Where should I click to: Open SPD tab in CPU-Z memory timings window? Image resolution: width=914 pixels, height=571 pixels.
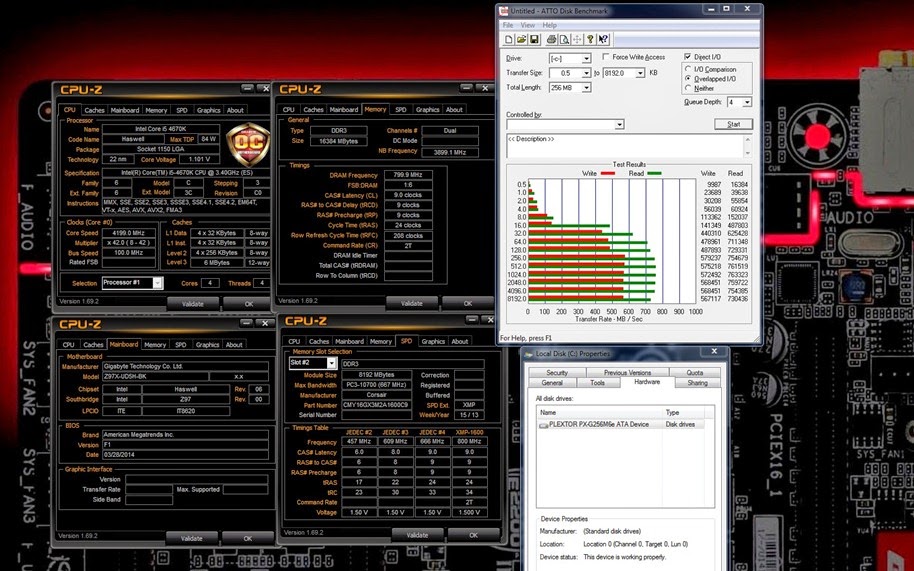coord(400,110)
